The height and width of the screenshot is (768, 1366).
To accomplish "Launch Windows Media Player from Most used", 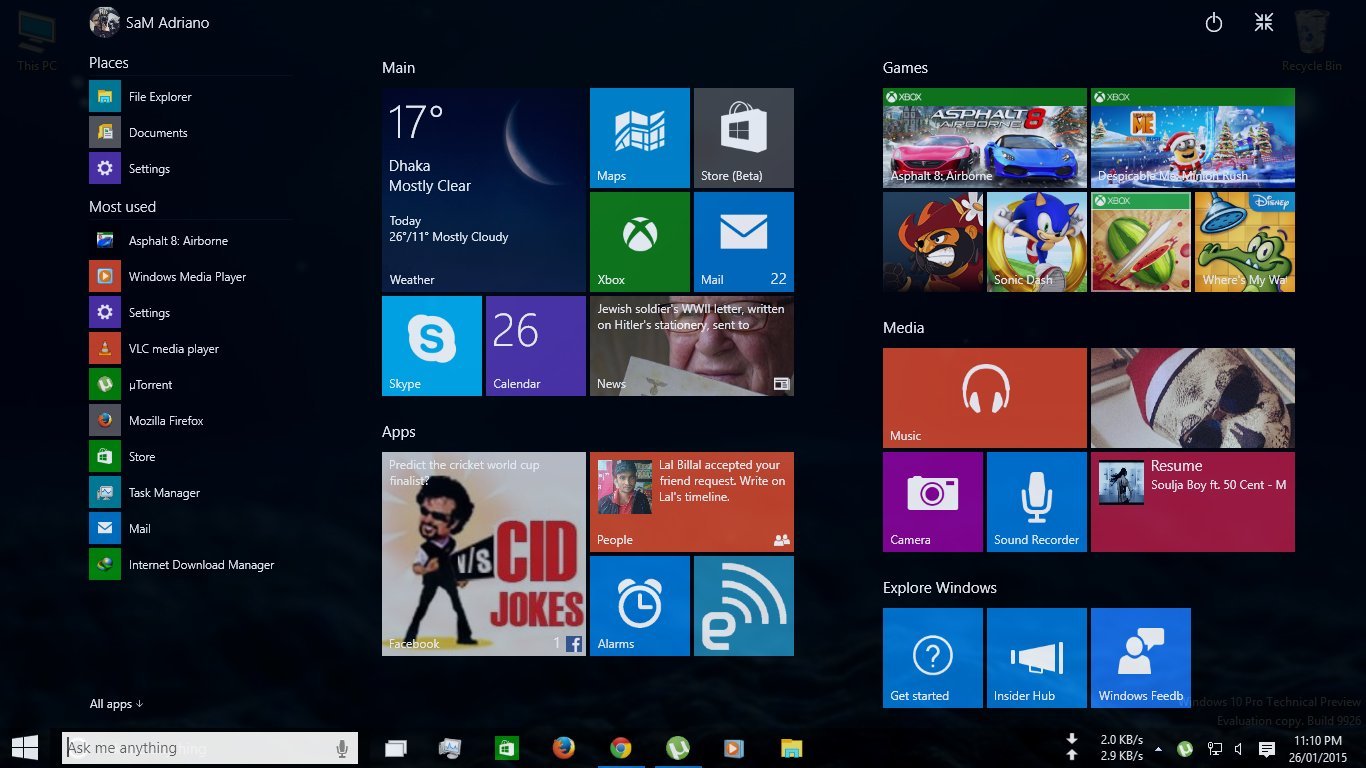I will pos(190,277).
